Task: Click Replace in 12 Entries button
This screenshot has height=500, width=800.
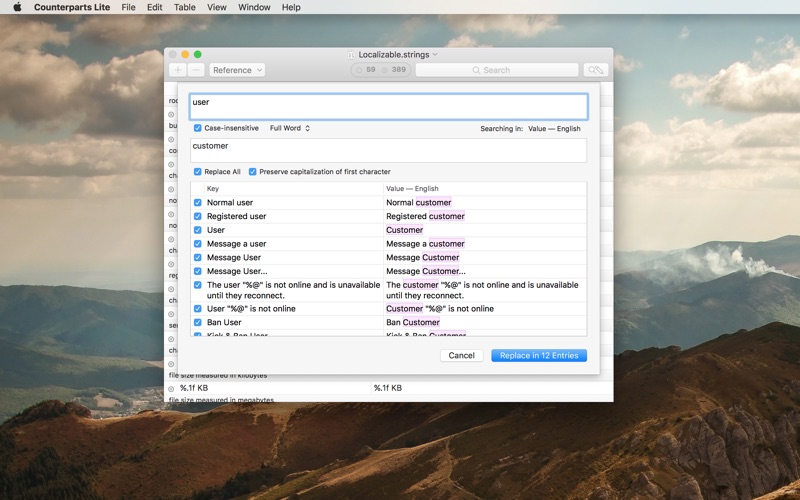Action: 539,356
